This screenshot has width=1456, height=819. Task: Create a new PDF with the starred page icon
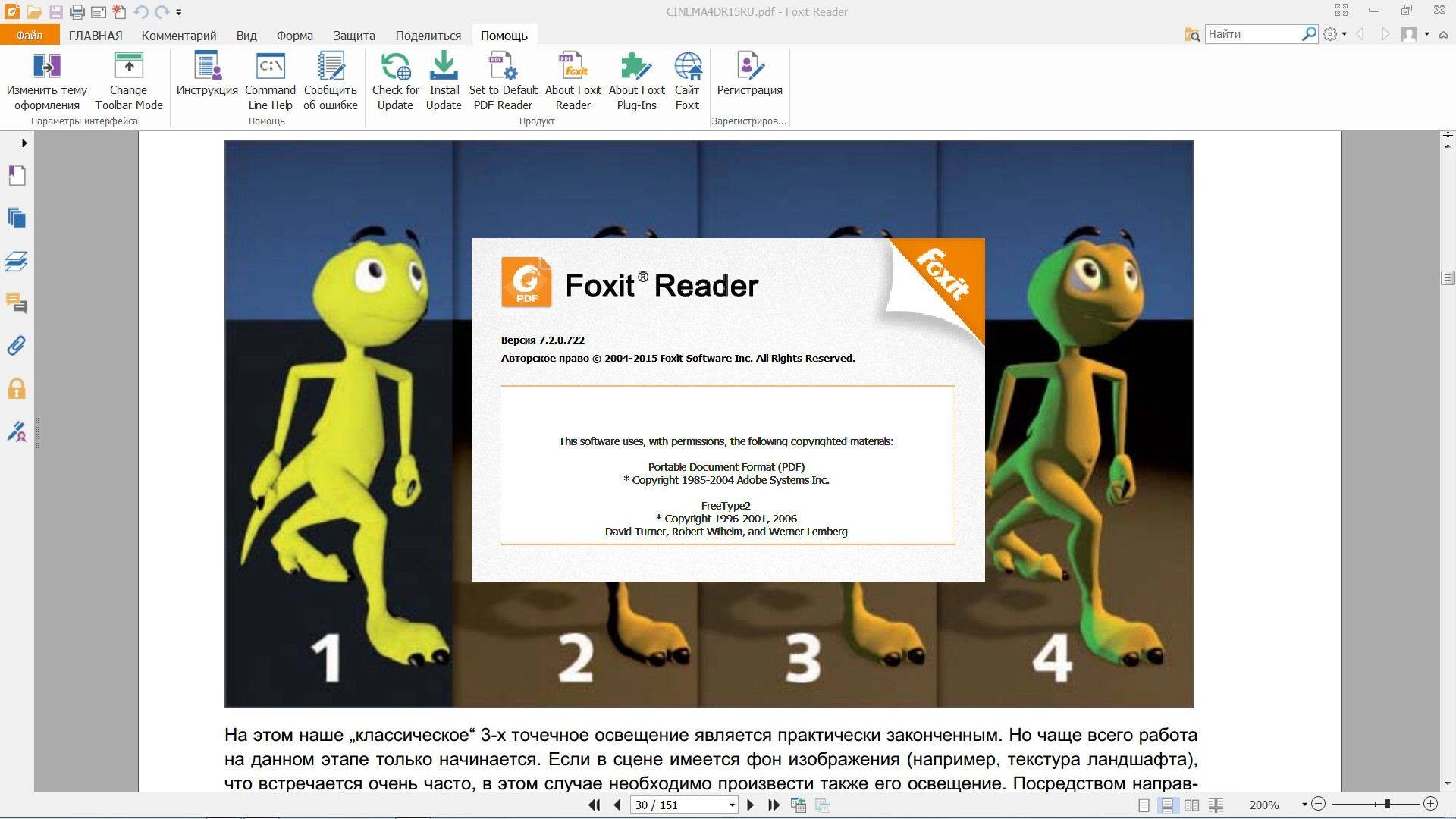119,11
